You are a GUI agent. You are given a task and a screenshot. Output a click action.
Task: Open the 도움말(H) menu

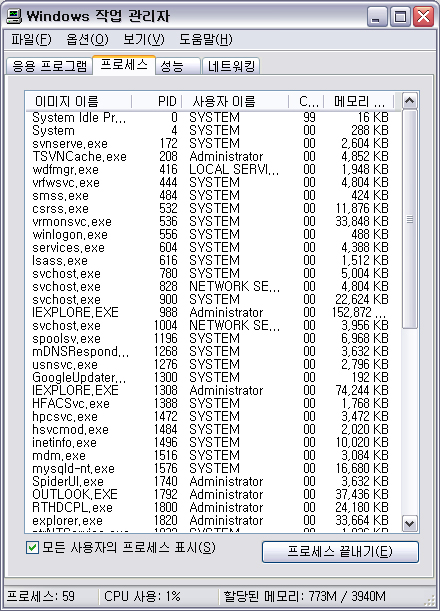pos(206,39)
